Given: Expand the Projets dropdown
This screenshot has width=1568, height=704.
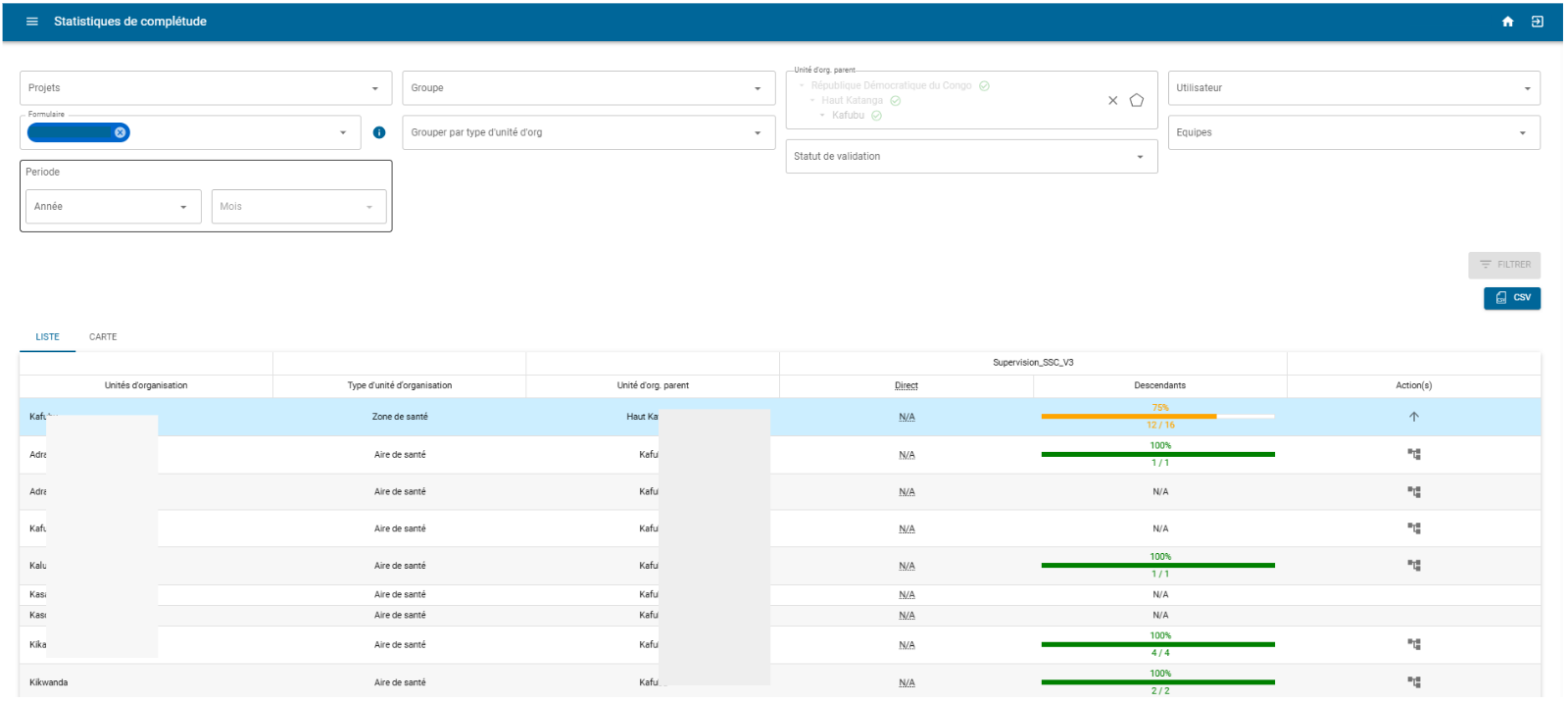Looking at the screenshot, I should tap(206, 88).
